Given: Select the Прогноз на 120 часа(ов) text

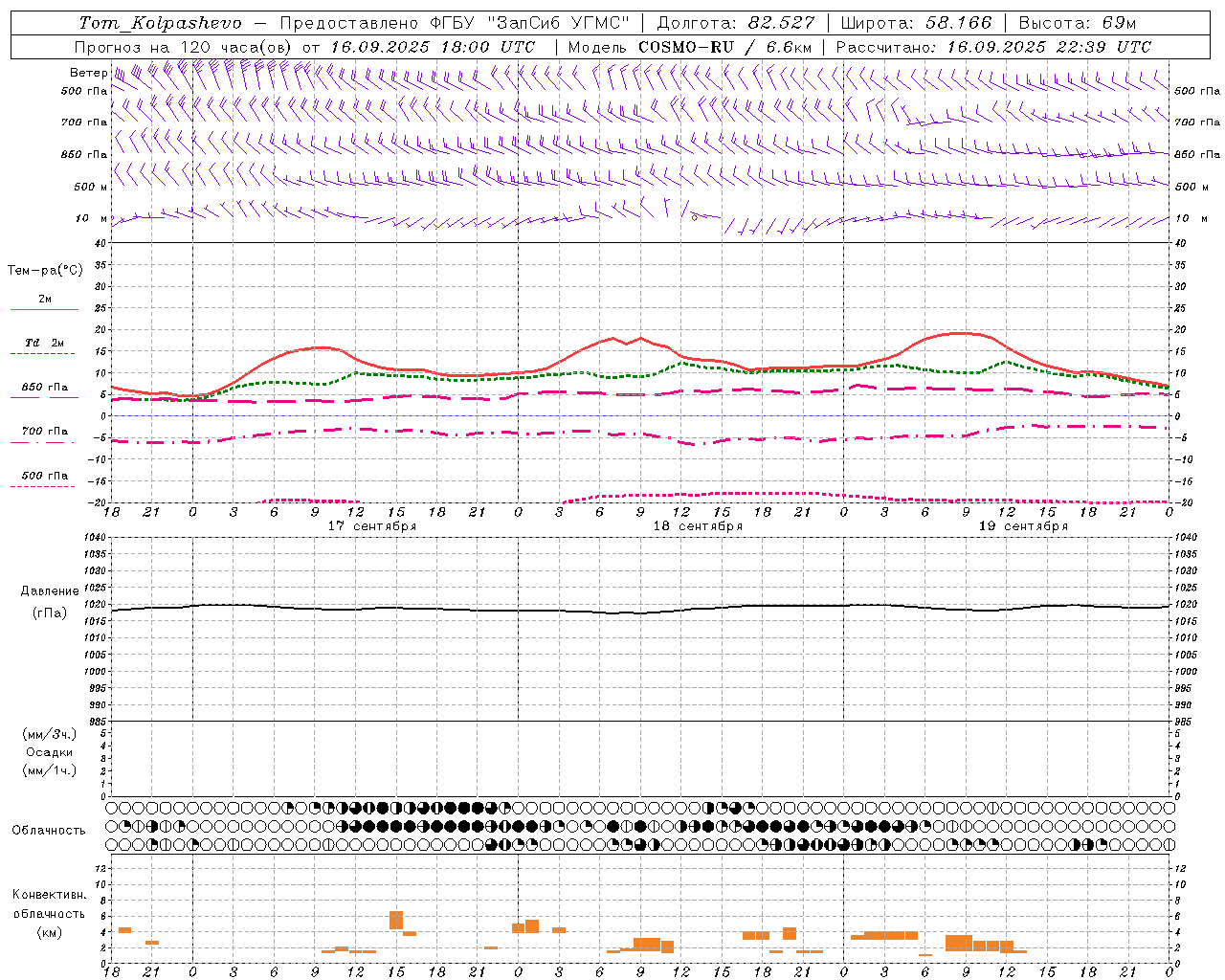Looking at the screenshot, I should click(x=184, y=47).
